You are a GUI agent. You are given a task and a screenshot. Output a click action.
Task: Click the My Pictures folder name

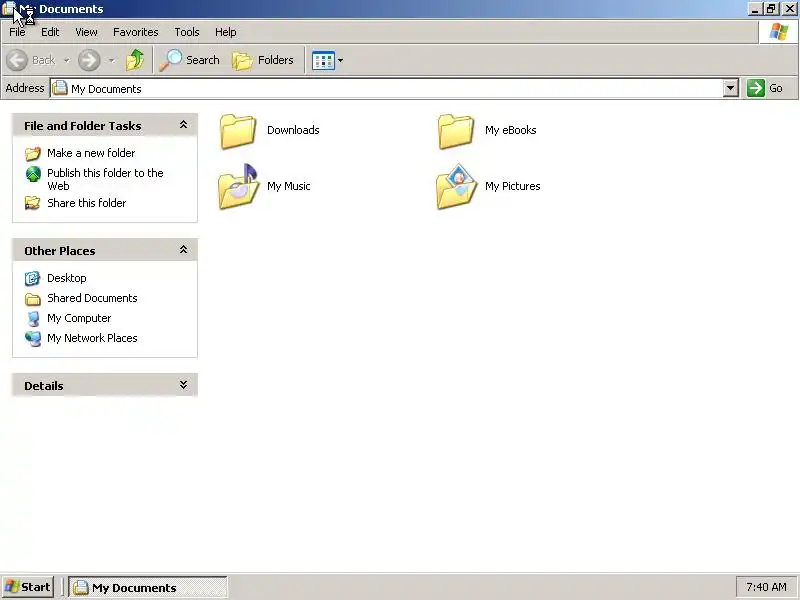click(x=513, y=186)
